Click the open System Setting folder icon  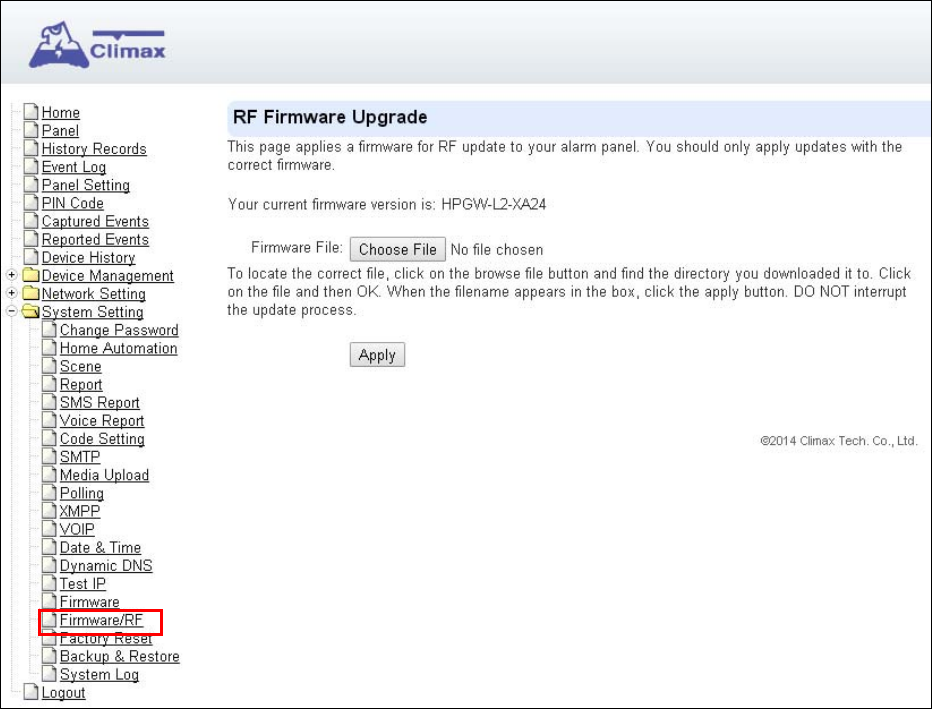pos(31,311)
